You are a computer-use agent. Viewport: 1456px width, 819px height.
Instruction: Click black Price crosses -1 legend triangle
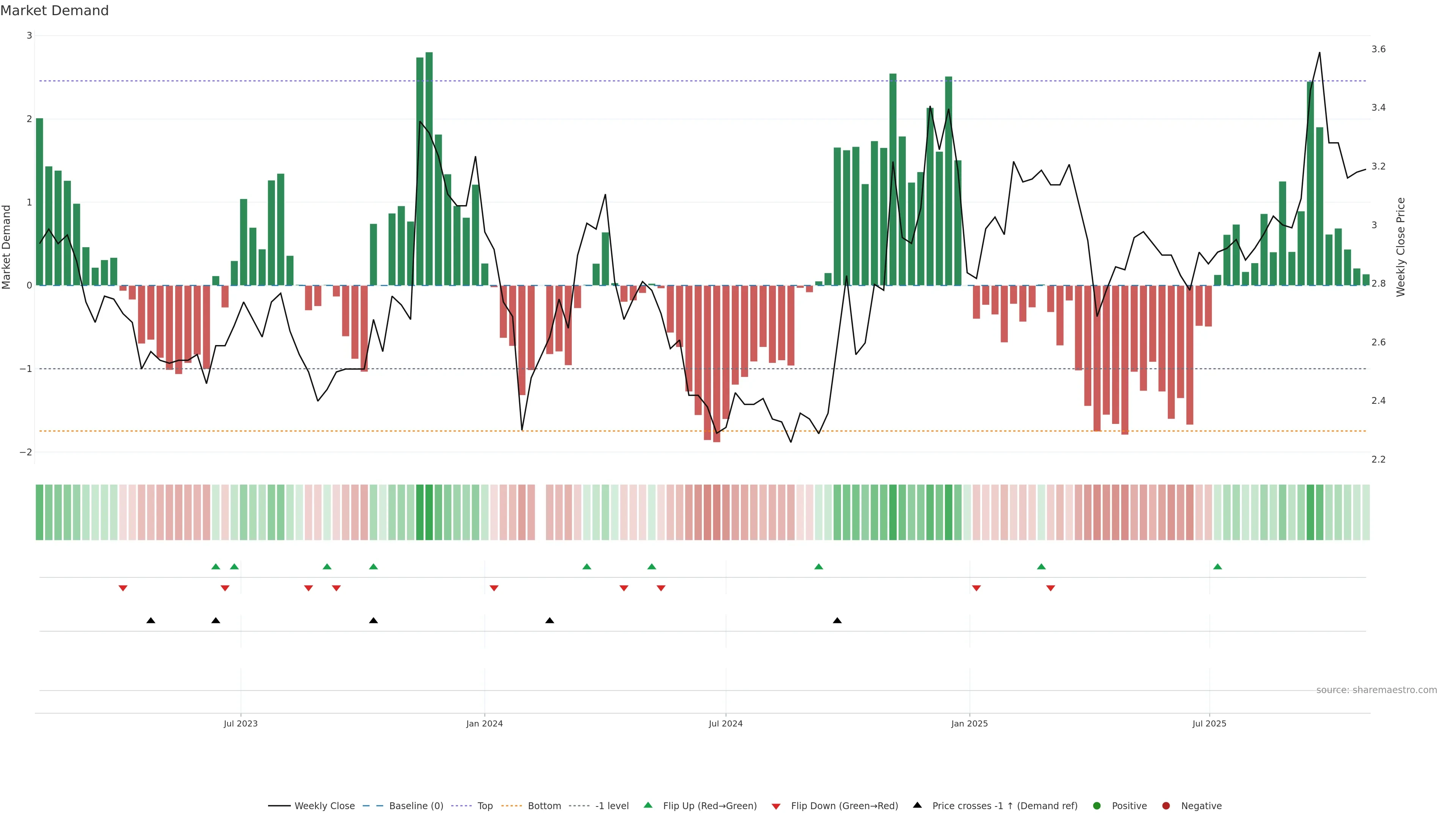click(x=917, y=805)
